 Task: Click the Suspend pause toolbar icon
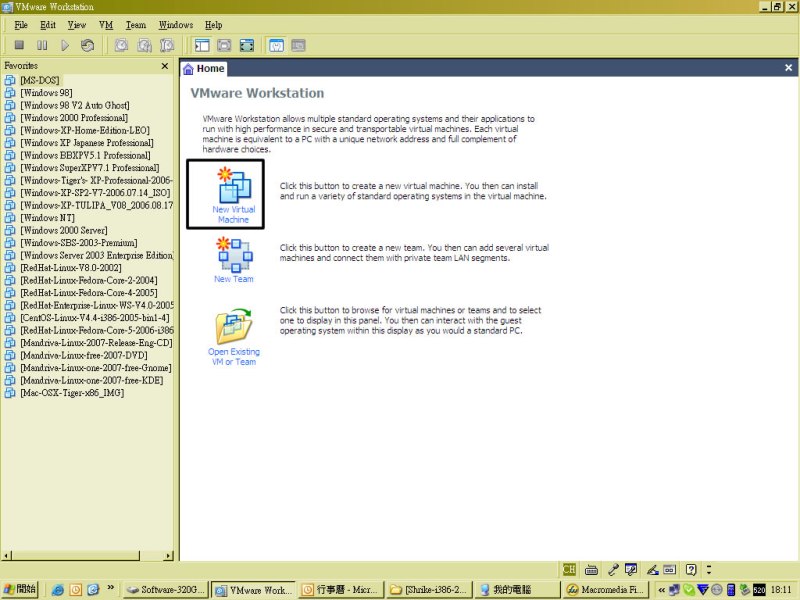pyautogui.click(x=42, y=45)
